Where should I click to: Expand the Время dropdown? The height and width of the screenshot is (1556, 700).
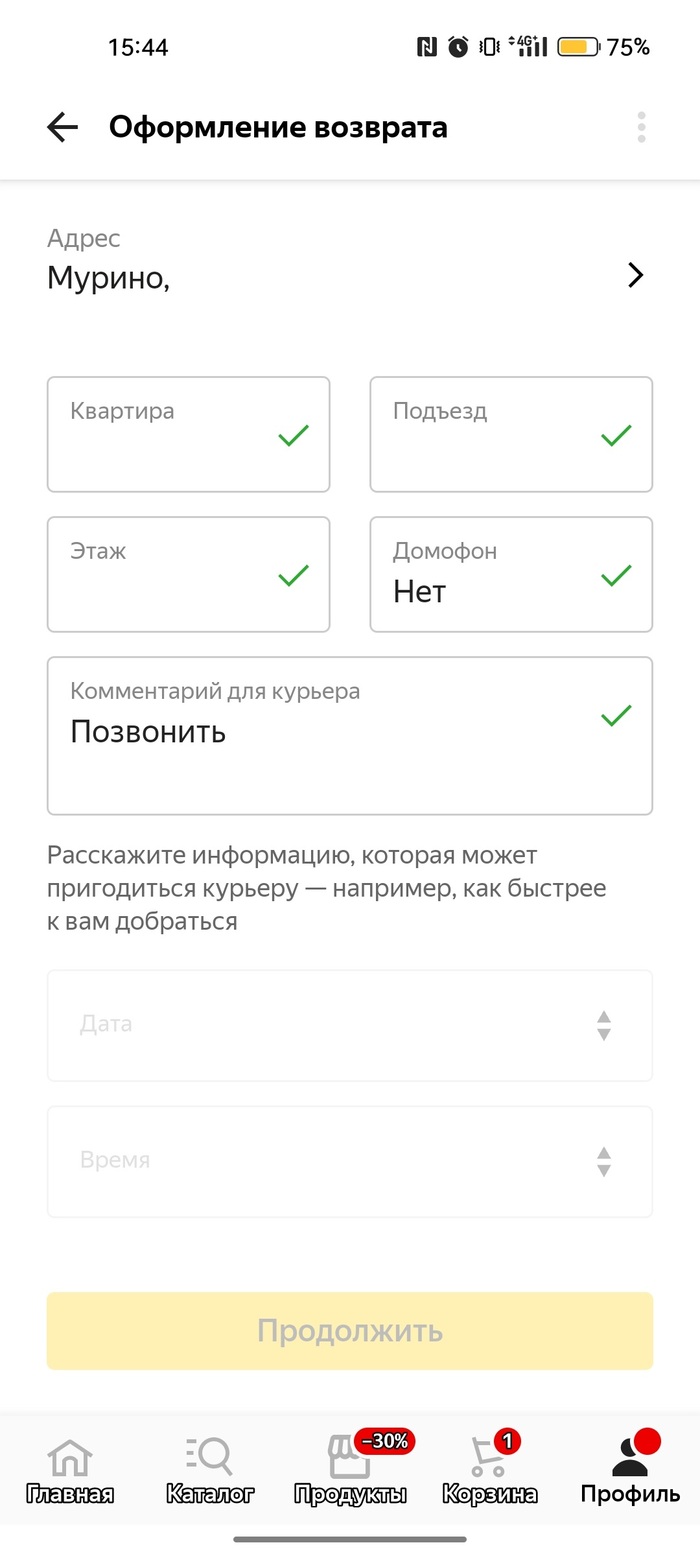pyautogui.click(x=350, y=1161)
